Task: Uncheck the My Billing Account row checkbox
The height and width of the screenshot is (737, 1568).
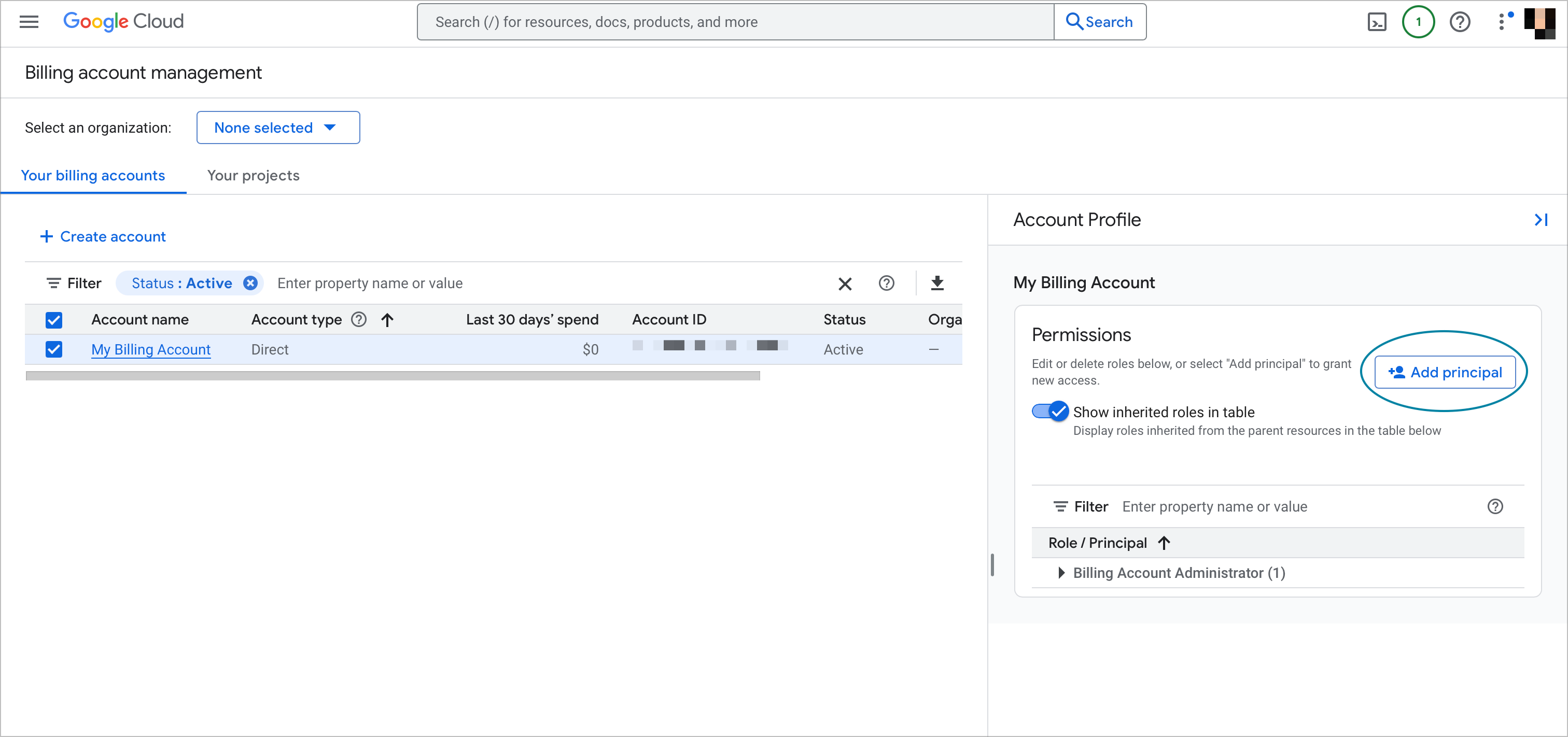Action: click(53, 349)
